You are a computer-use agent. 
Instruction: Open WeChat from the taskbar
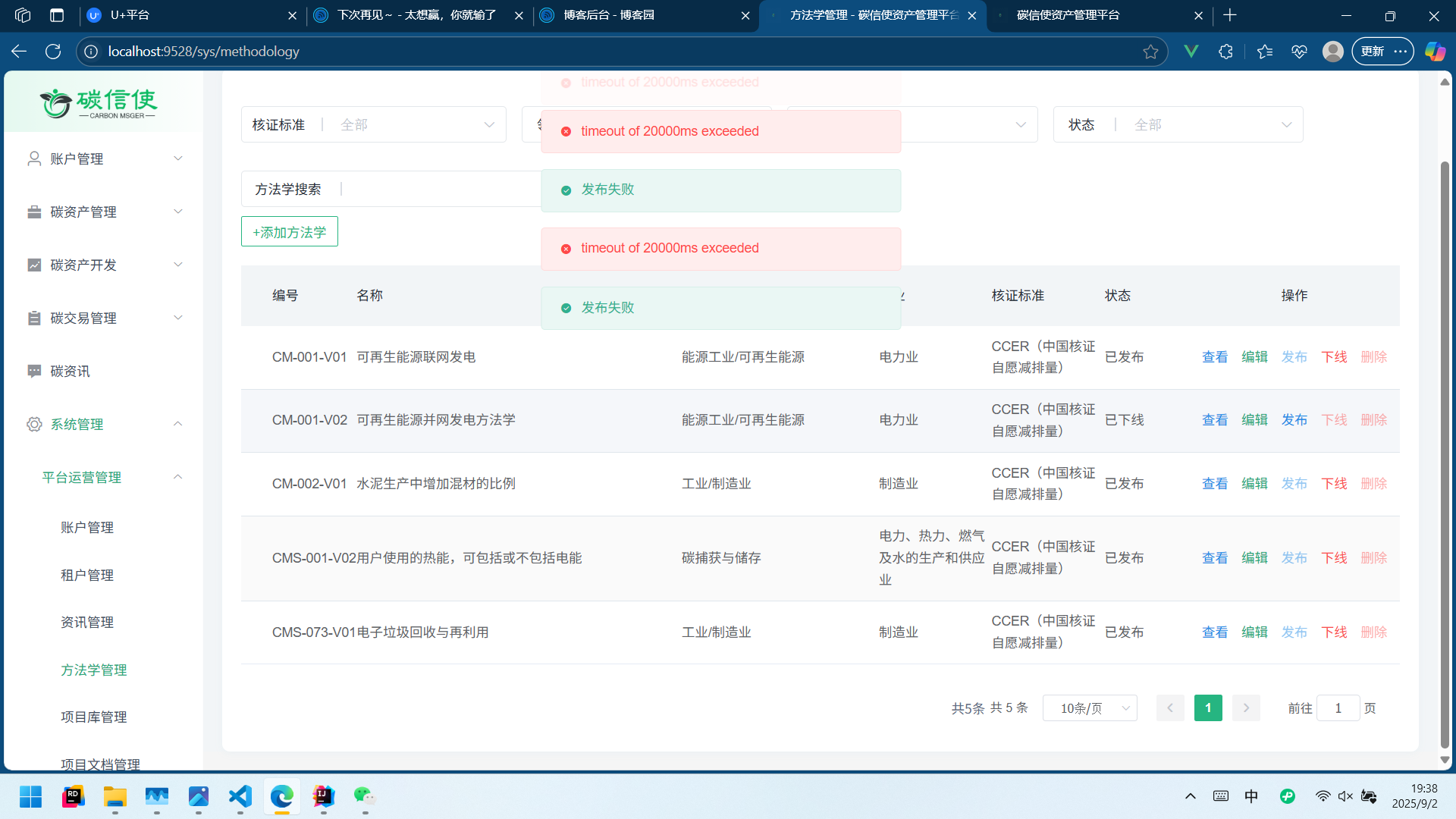[365, 796]
